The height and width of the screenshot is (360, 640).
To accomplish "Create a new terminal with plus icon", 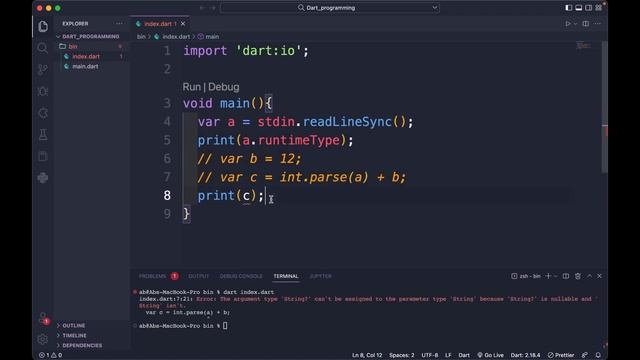I will 549,276.
